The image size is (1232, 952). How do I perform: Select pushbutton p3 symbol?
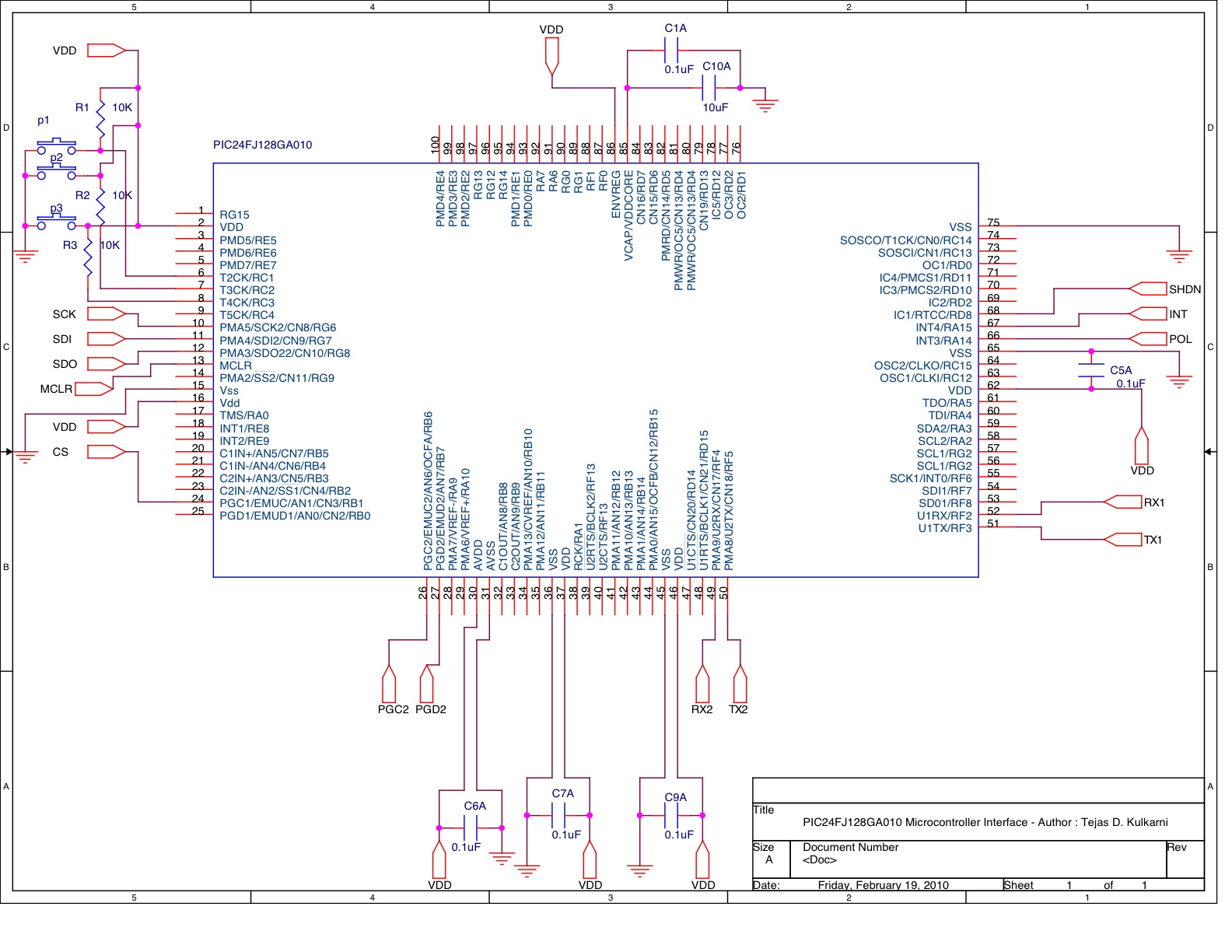pos(57,222)
